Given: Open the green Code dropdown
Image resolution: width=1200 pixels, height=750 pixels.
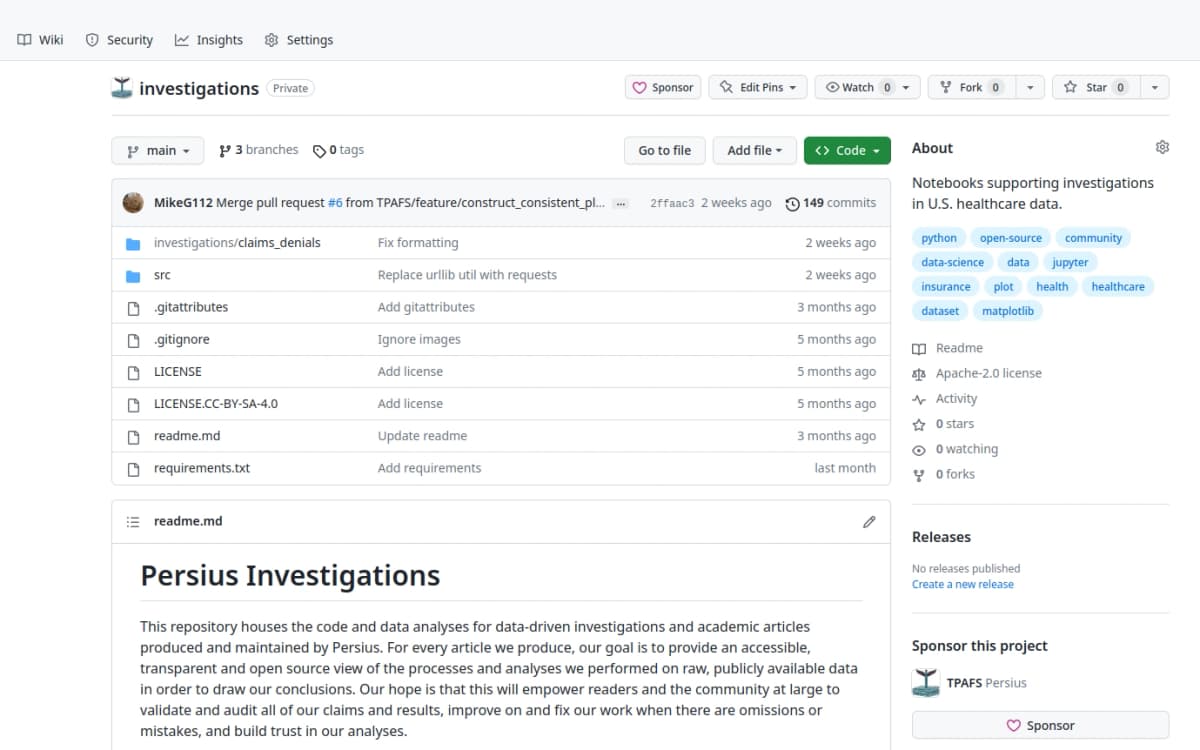Looking at the screenshot, I should click(x=847, y=150).
